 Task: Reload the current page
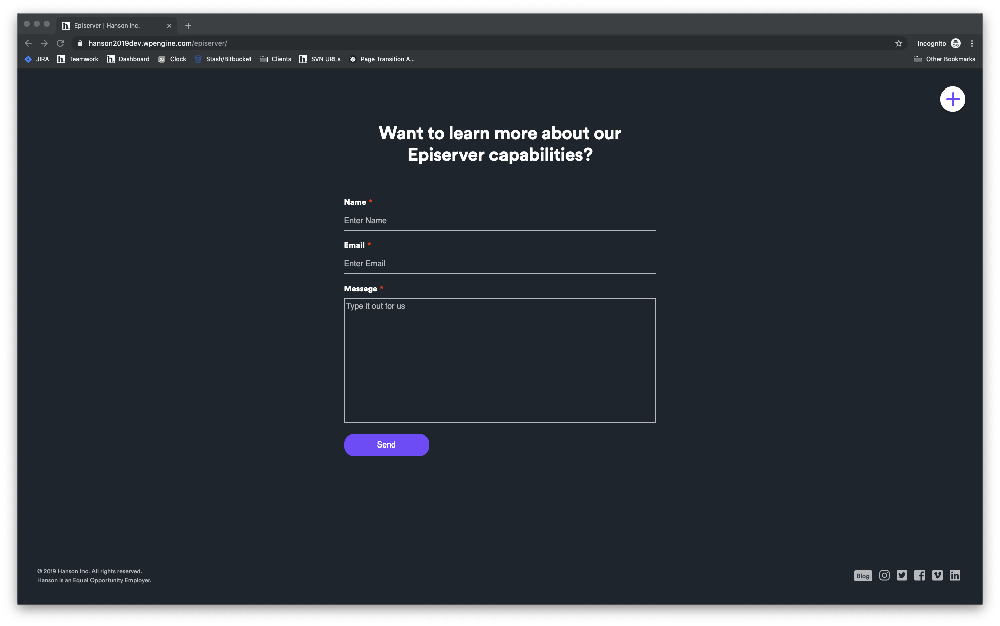61,43
